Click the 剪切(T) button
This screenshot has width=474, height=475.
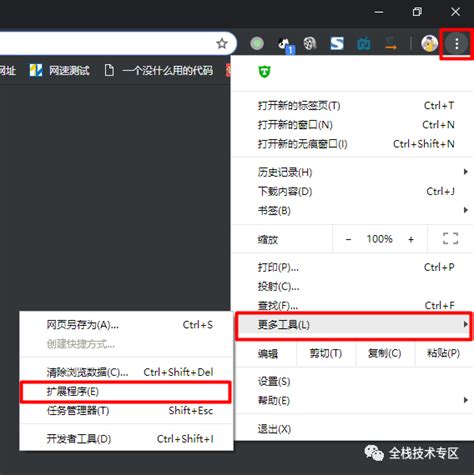coord(326,353)
